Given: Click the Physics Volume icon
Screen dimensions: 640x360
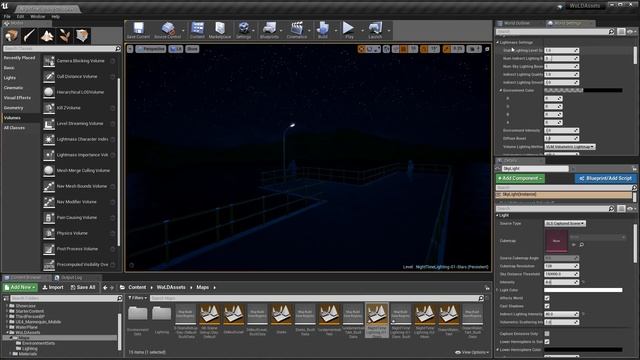Looking at the screenshot, I should point(49,233).
